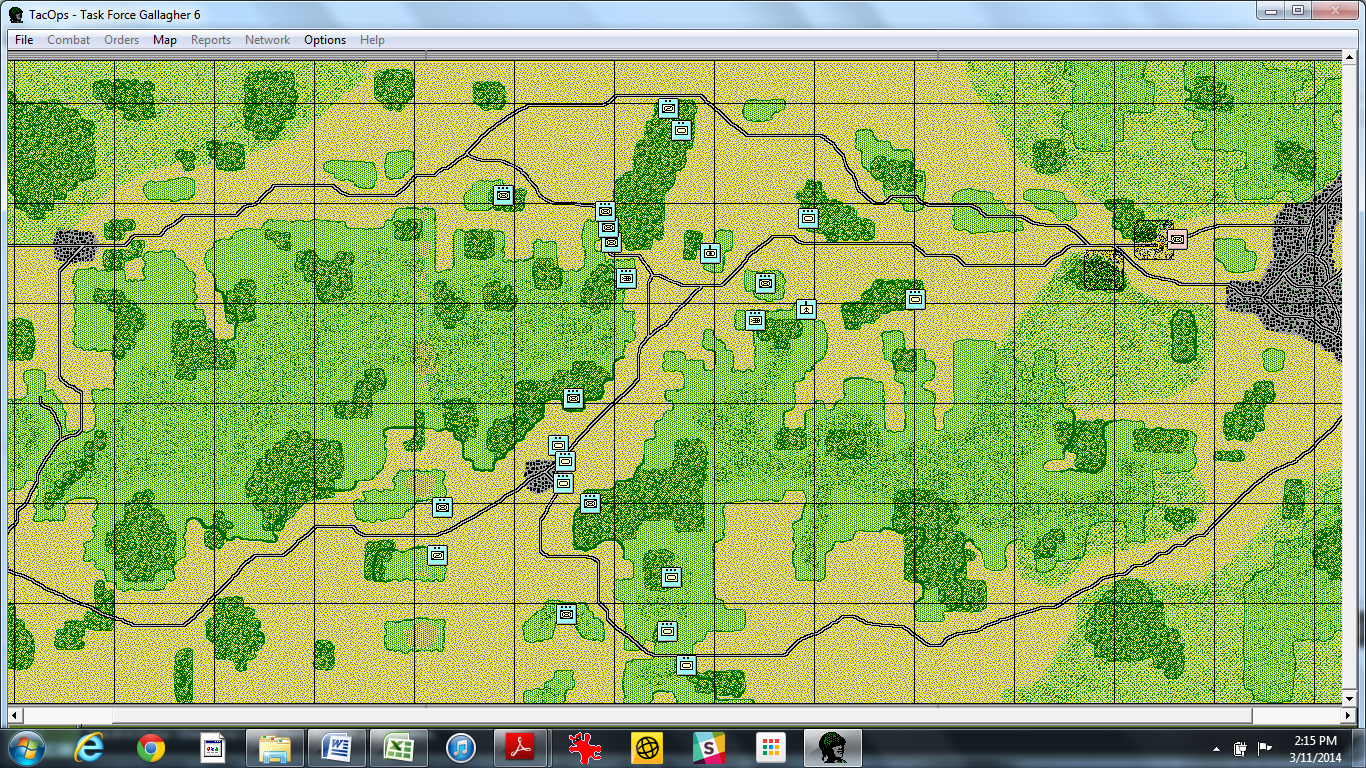This screenshot has width=1366, height=768.
Task: Open the File menu
Action: click(x=24, y=40)
